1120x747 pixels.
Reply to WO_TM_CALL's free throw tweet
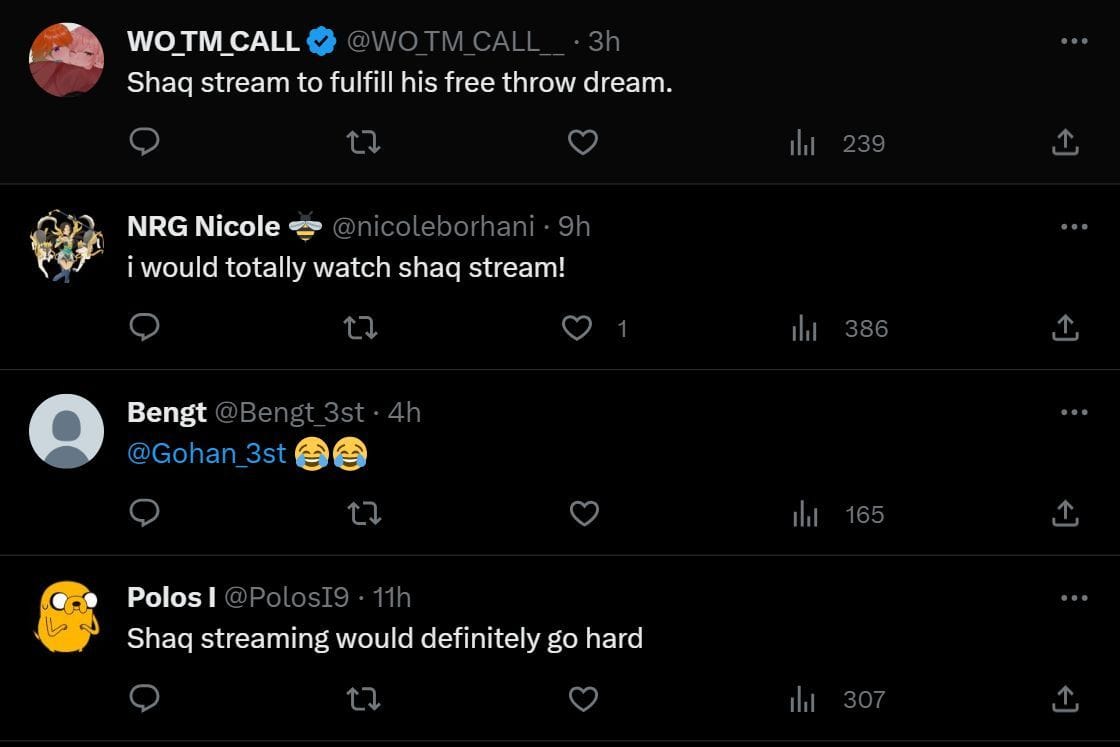145,143
